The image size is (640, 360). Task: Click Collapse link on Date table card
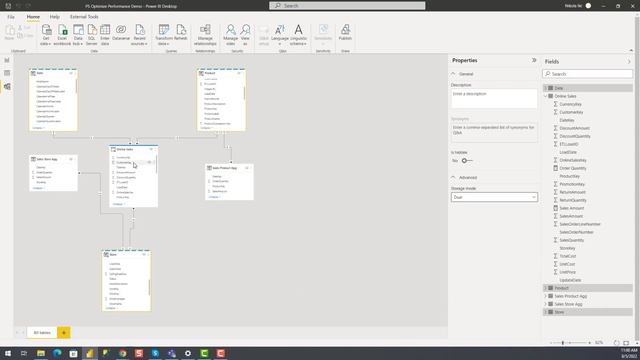pyautogui.click(x=38, y=128)
